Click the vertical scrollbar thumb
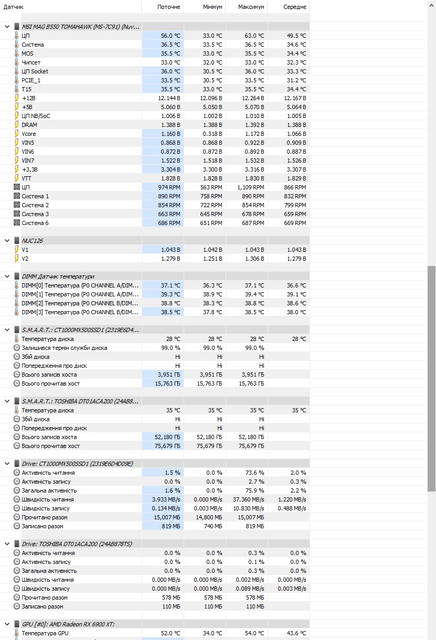This screenshot has width=436, height=640. (432, 379)
